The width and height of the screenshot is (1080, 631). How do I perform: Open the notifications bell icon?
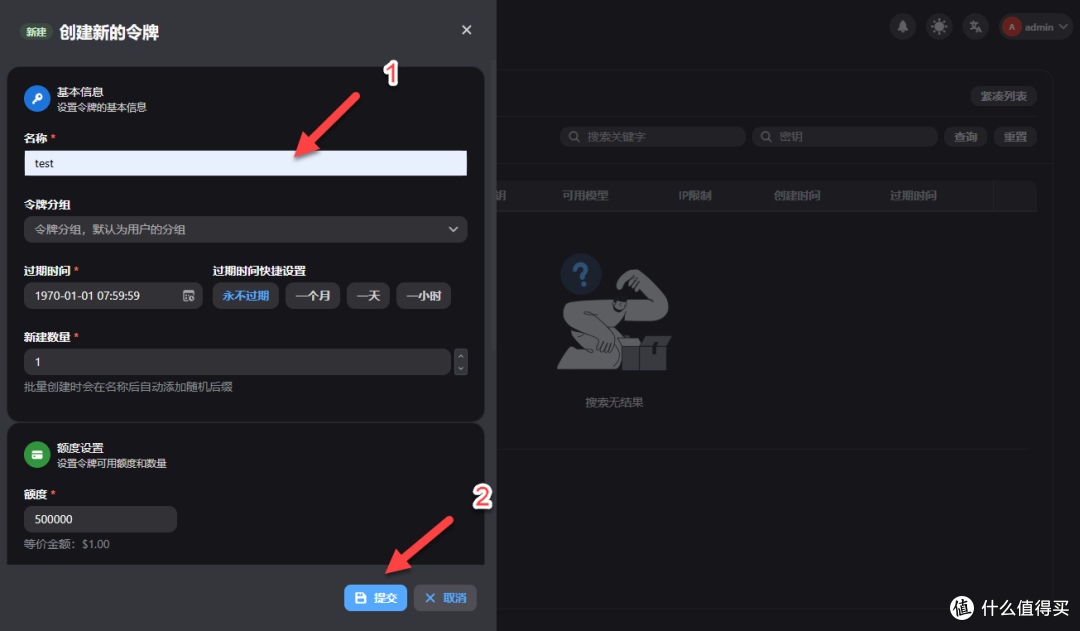tap(902, 27)
